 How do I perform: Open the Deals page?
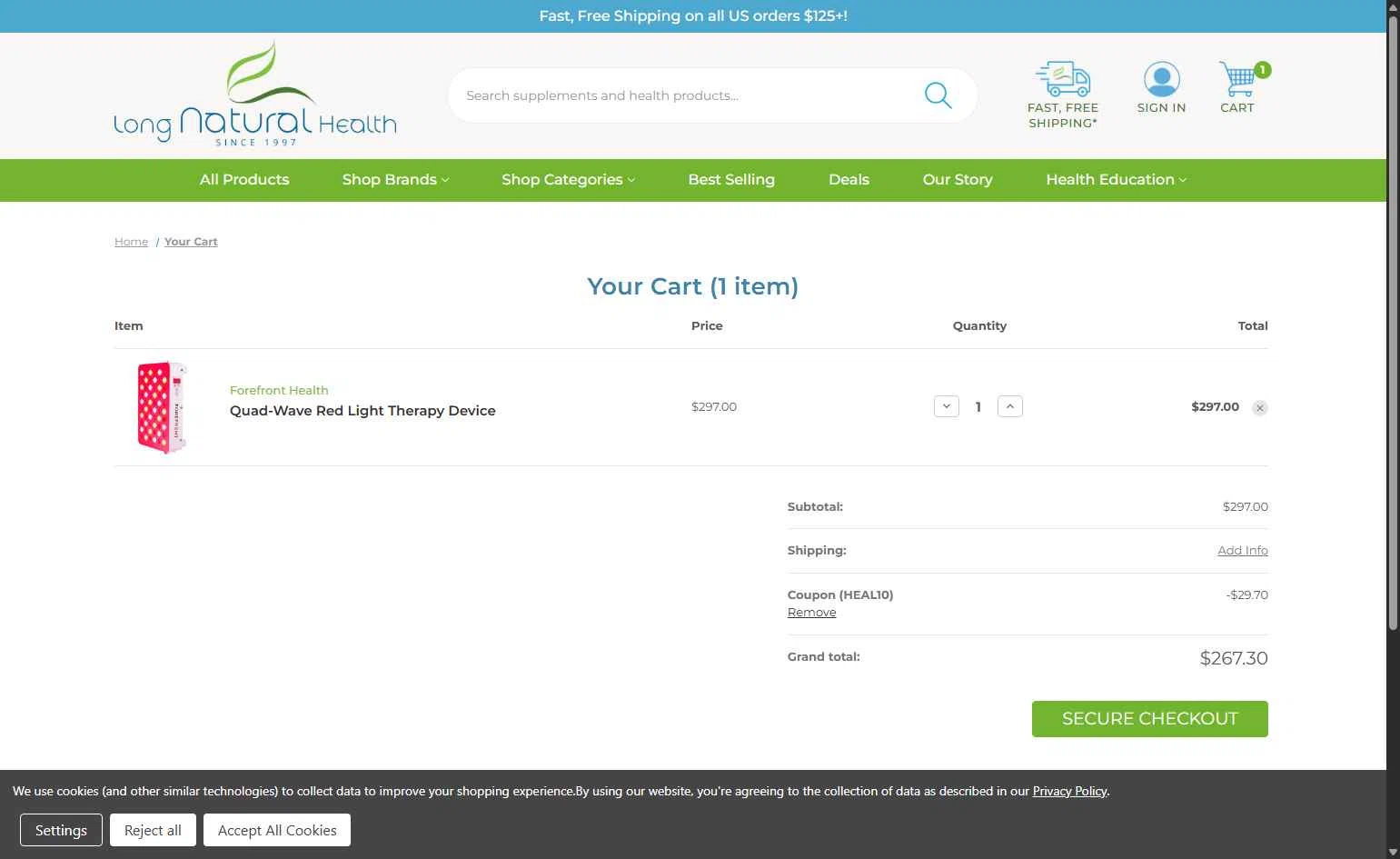click(849, 180)
